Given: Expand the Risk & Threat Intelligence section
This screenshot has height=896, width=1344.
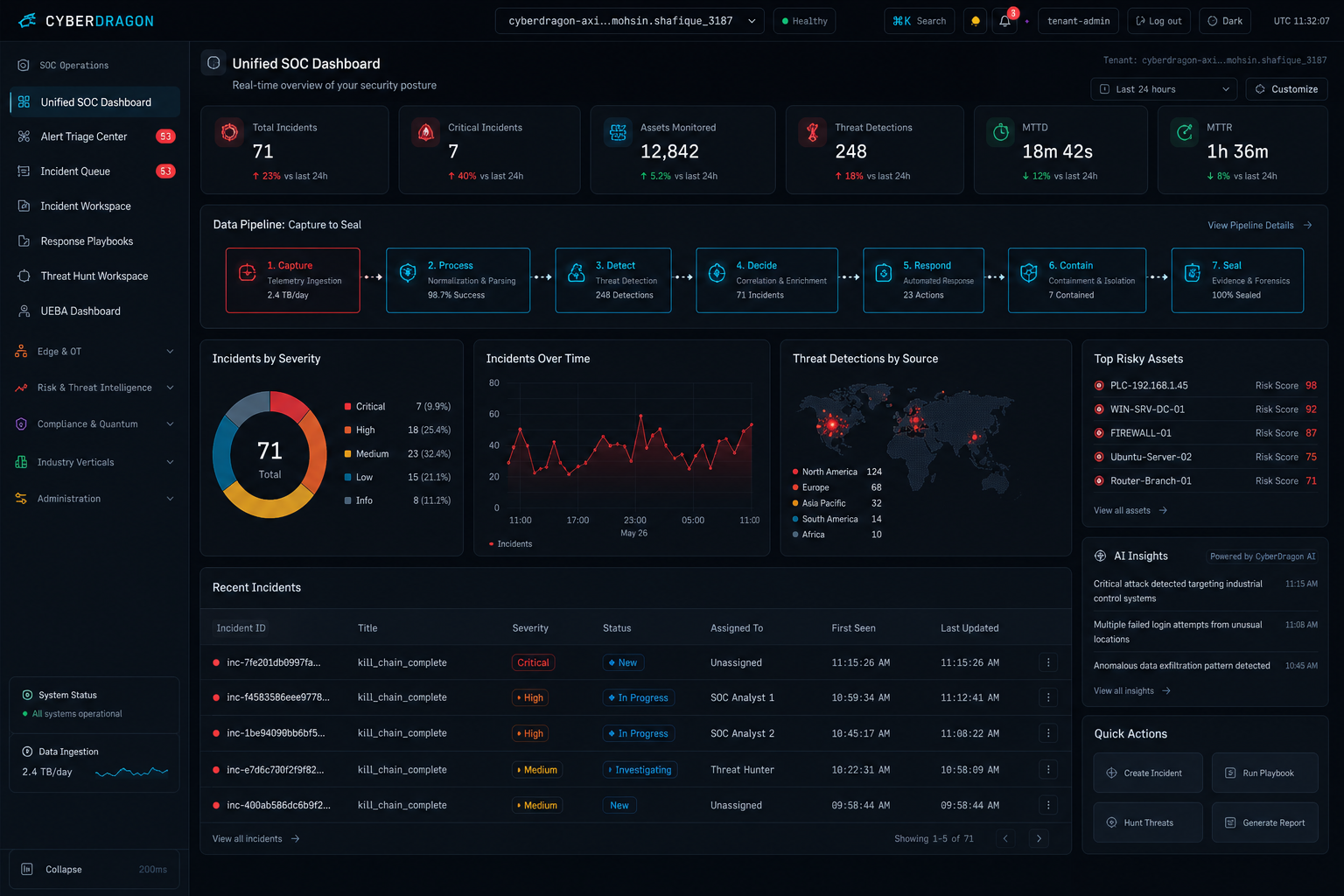Looking at the screenshot, I should [94, 388].
